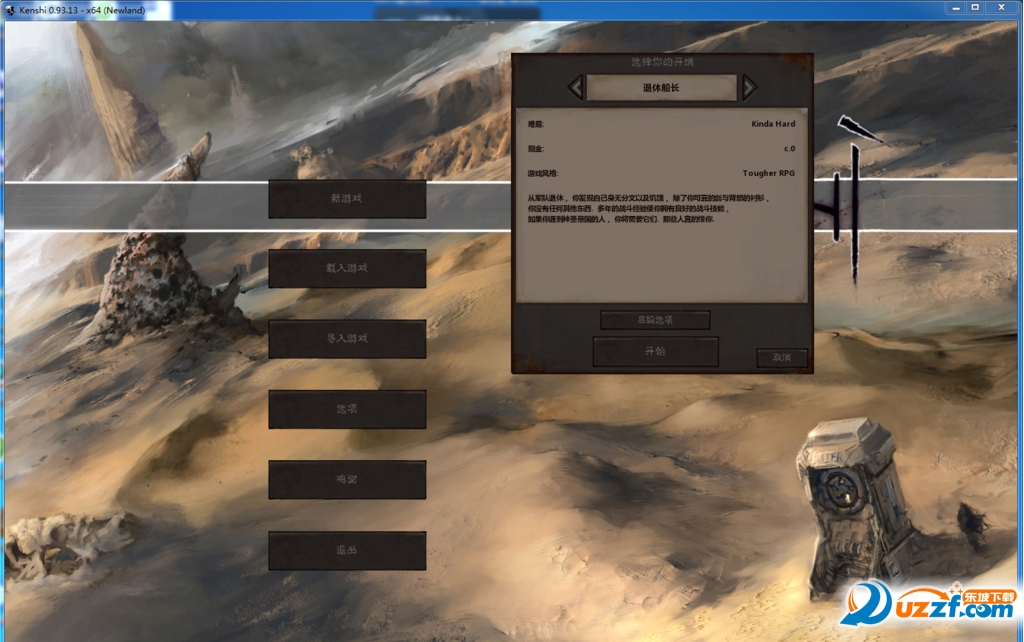1024x642 pixels.
Task: Open 高级选项 (Advanced Options)
Action: tap(655, 320)
